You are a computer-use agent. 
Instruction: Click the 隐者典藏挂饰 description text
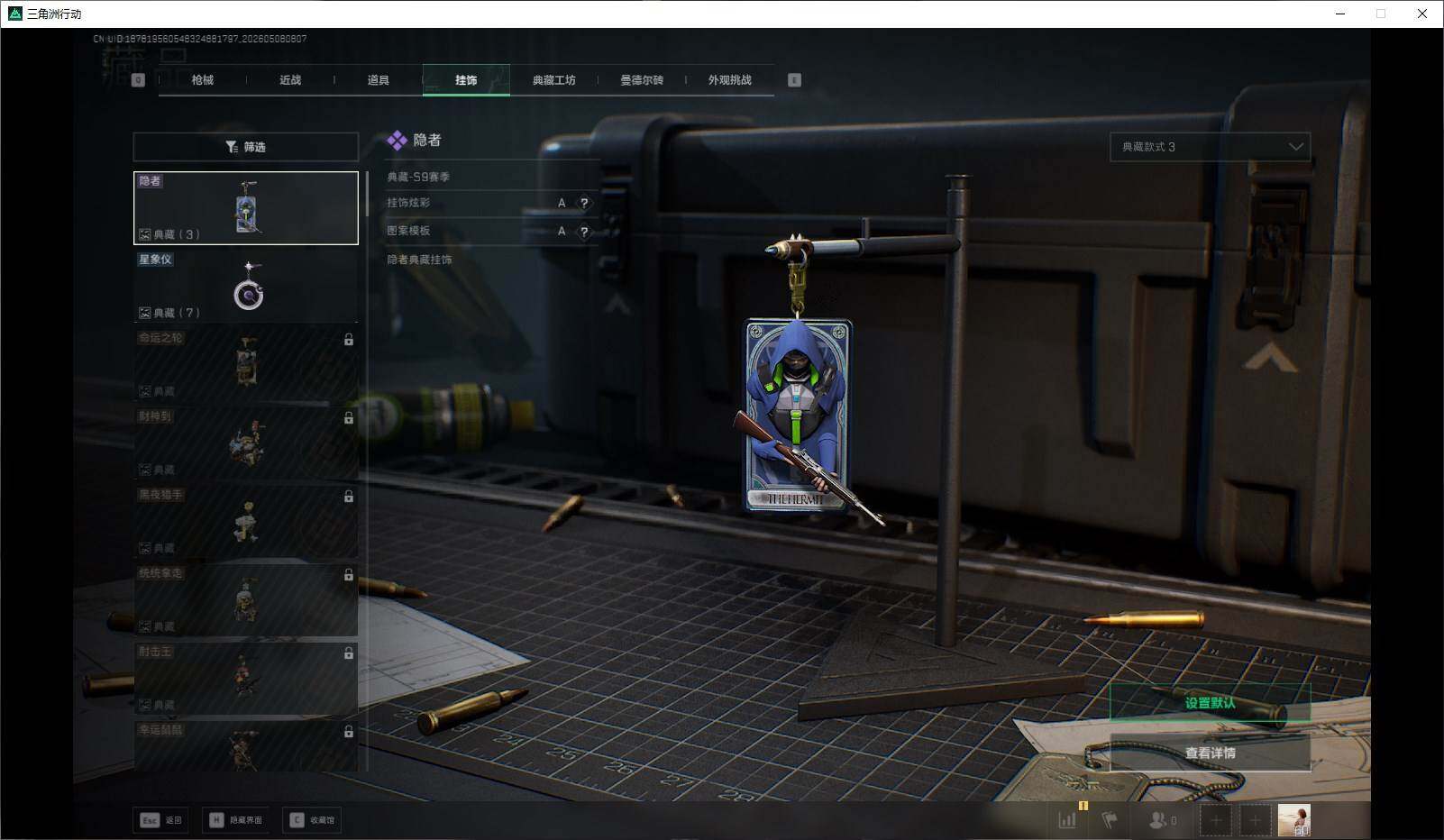tap(419, 260)
